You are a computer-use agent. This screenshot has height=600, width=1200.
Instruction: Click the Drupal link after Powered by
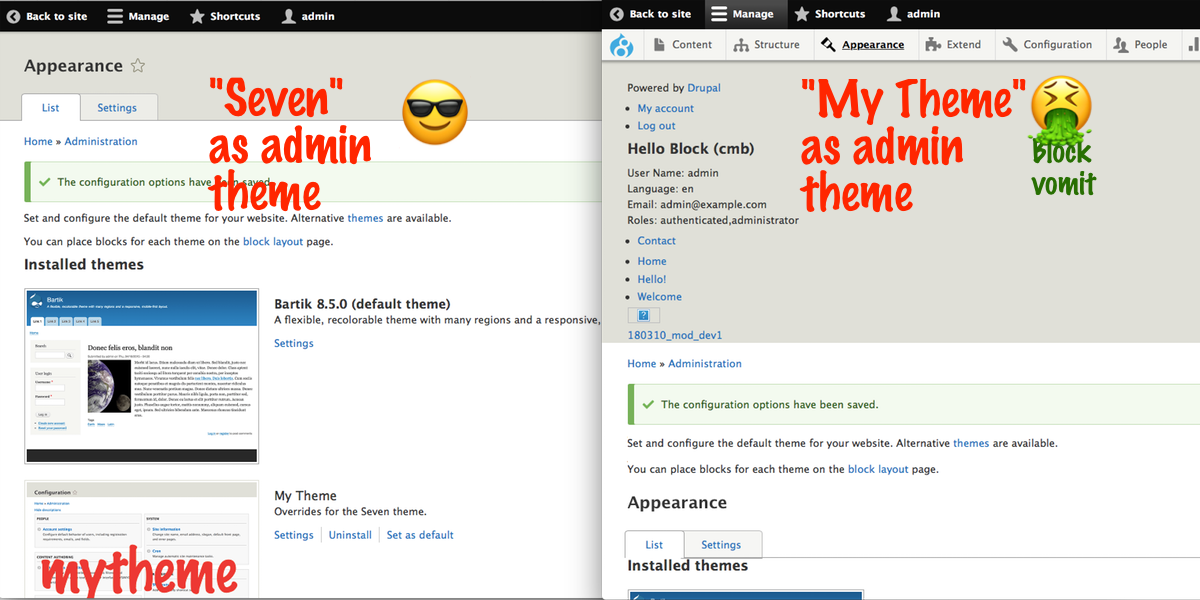tap(704, 88)
